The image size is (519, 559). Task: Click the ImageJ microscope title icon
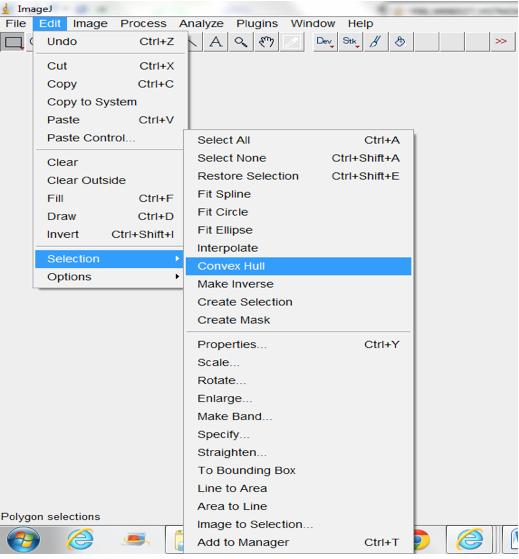6,8
